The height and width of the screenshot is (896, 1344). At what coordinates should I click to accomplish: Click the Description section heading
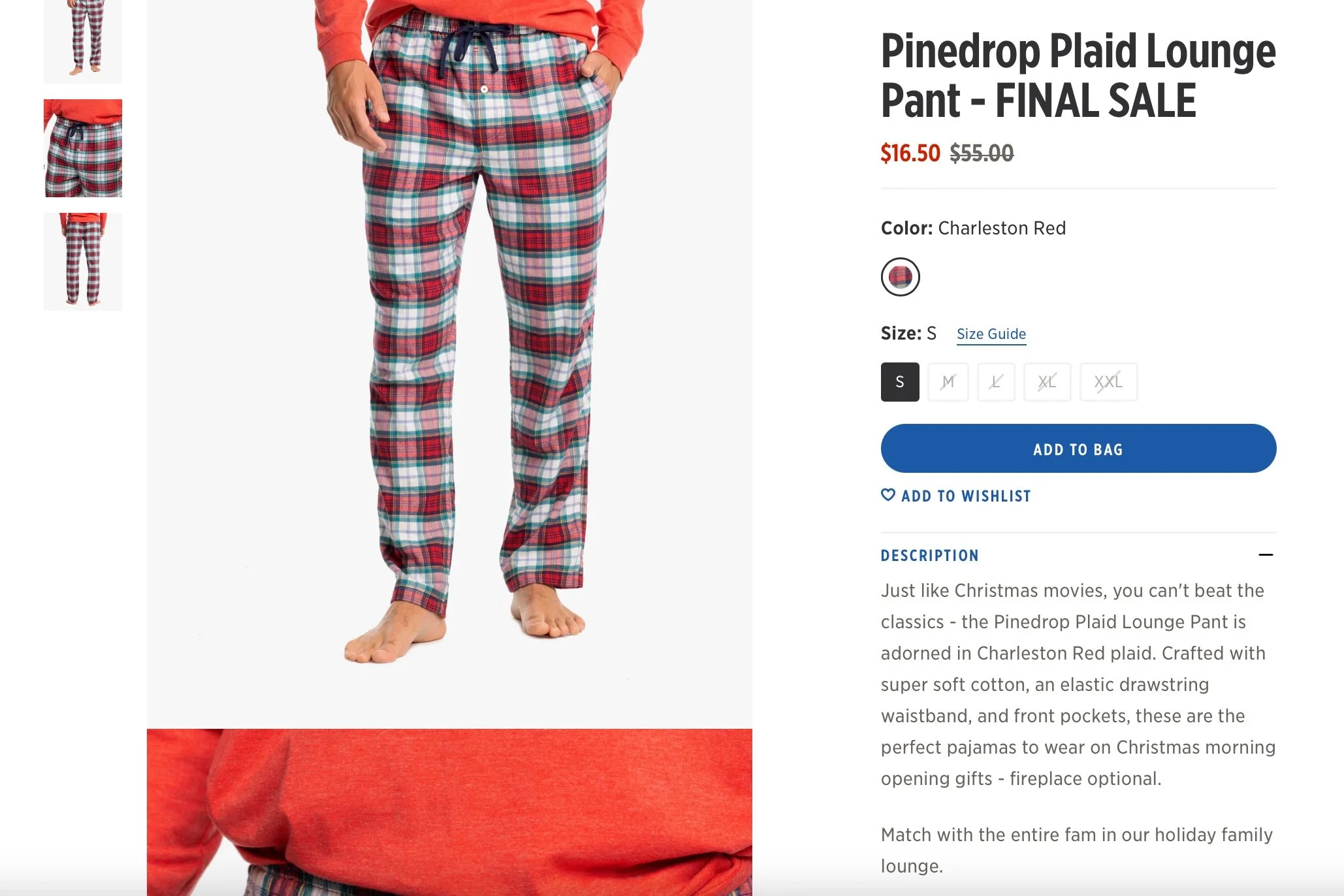coord(929,556)
